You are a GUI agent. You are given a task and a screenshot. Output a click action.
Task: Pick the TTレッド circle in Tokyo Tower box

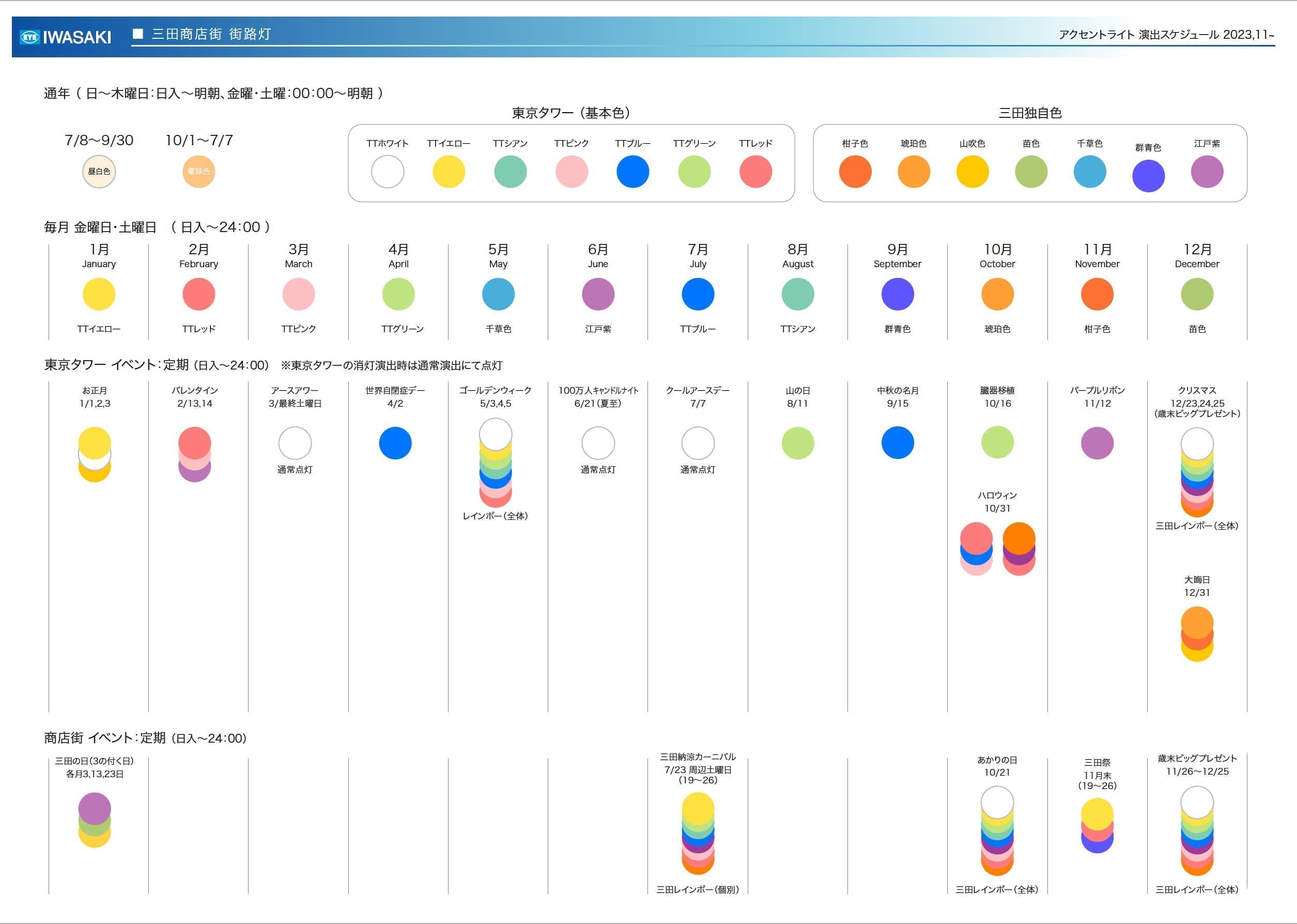click(x=755, y=172)
